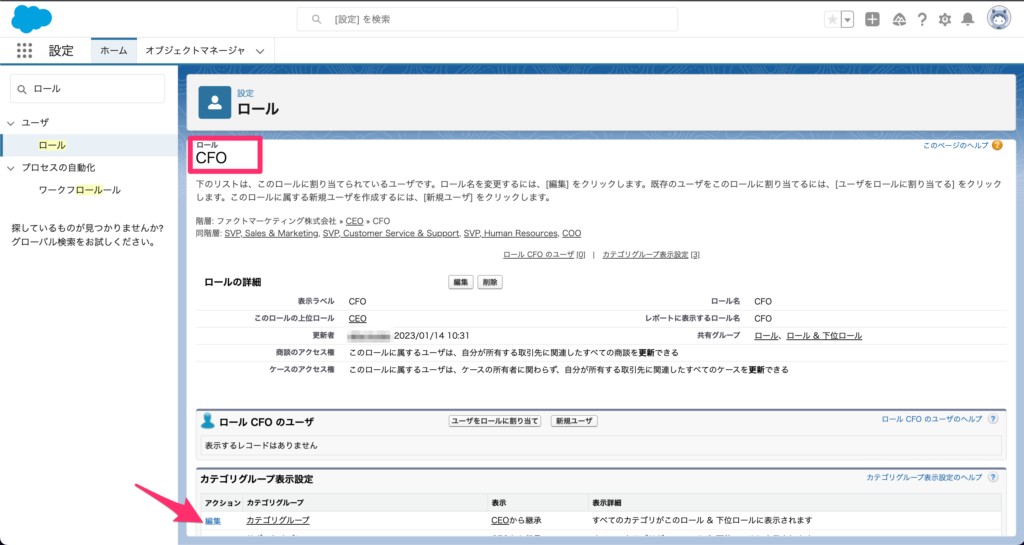
Task: Open CEO link in このロールの上位ロール
Action: pos(357,319)
